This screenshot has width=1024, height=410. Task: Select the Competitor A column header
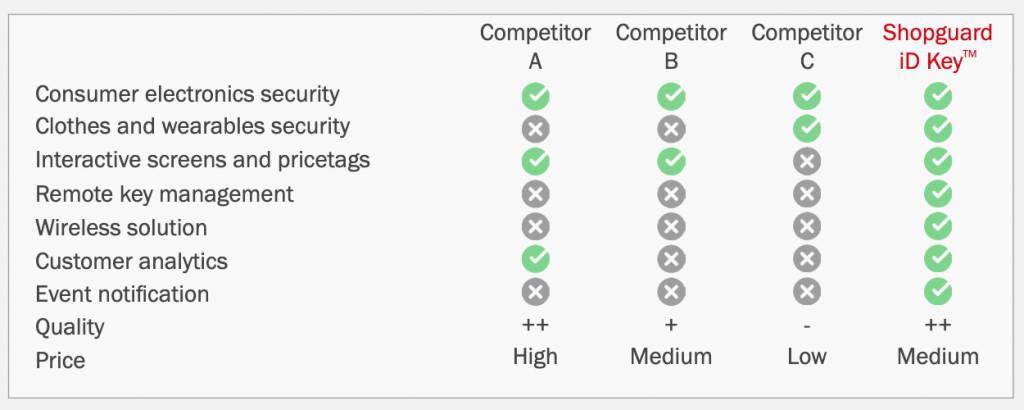tap(535, 46)
